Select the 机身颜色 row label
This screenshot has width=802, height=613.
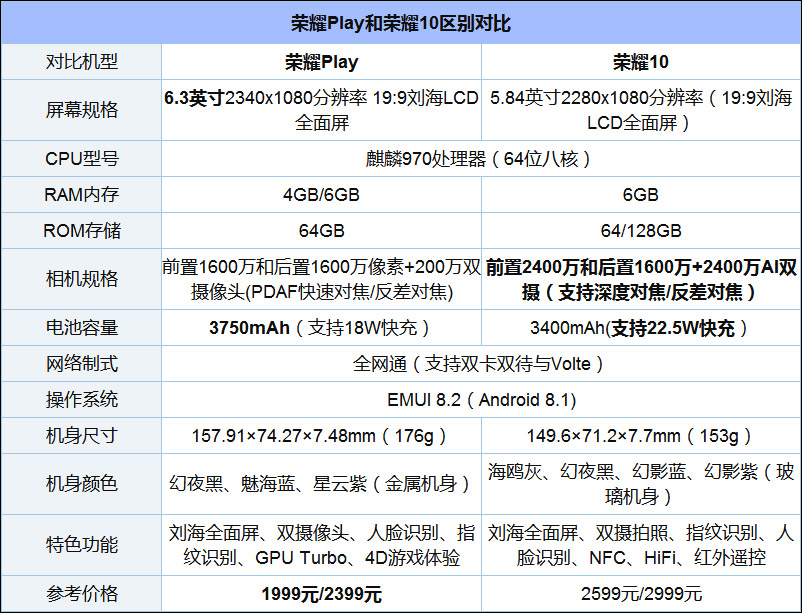pyautogui.click(x=82, y=484)
